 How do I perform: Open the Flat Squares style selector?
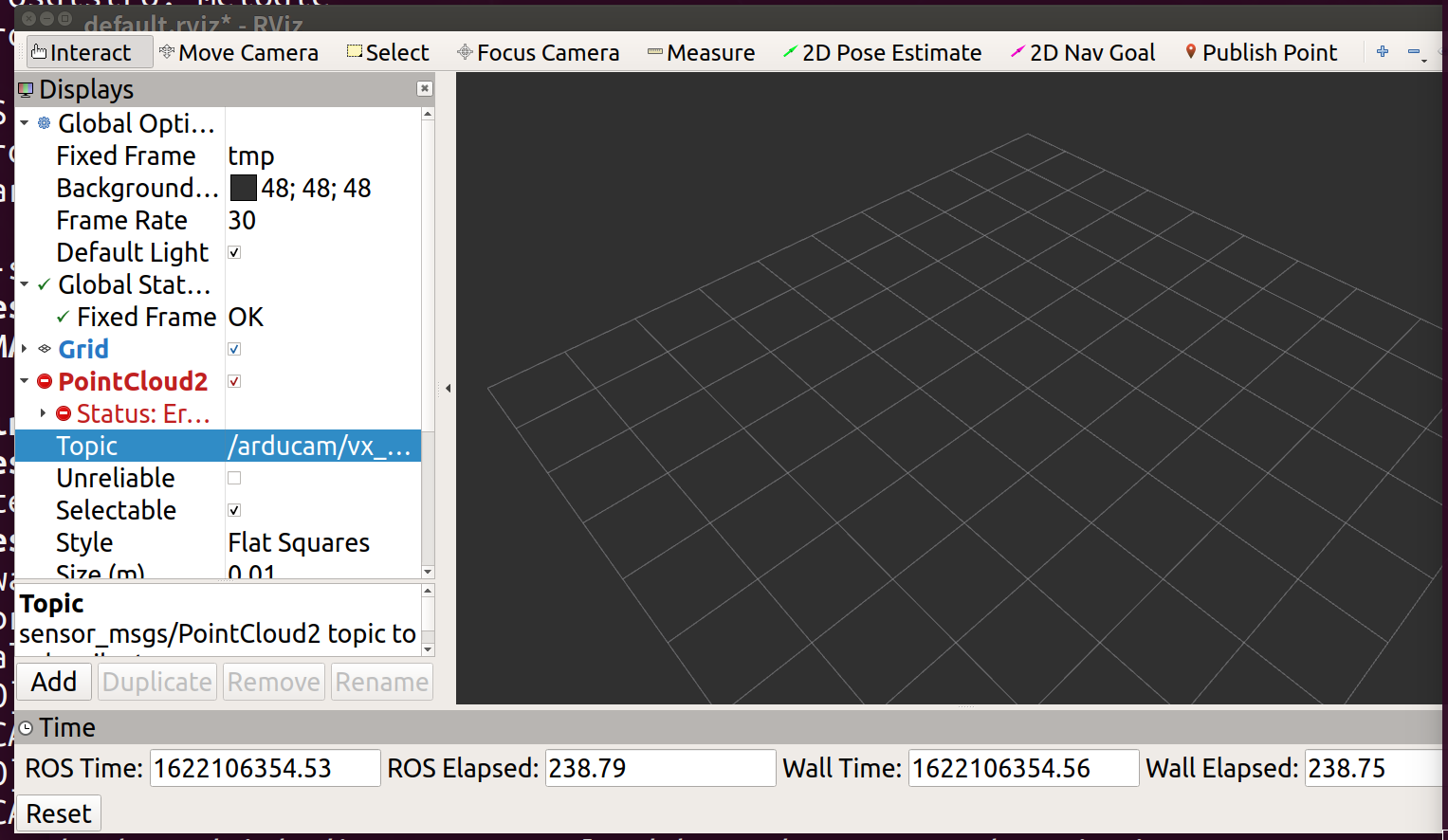[299, 542]
